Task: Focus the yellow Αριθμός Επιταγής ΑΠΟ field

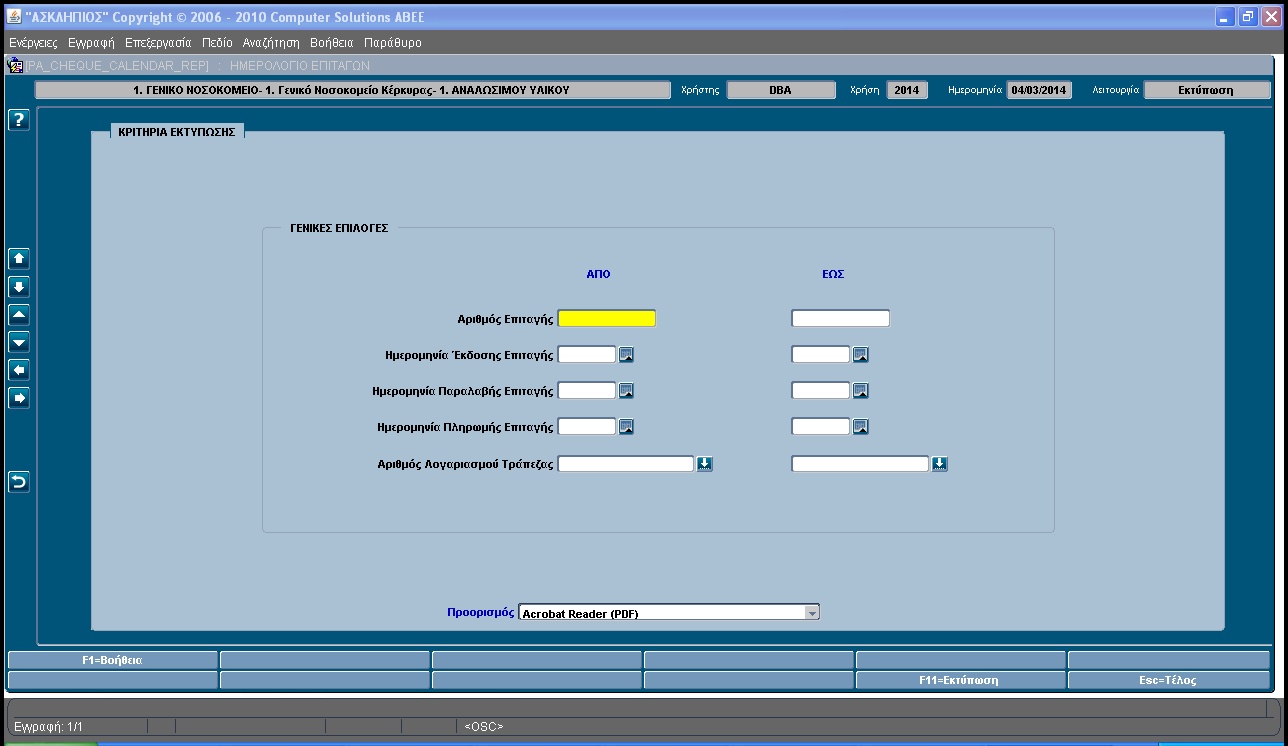Action: point(606,319)
